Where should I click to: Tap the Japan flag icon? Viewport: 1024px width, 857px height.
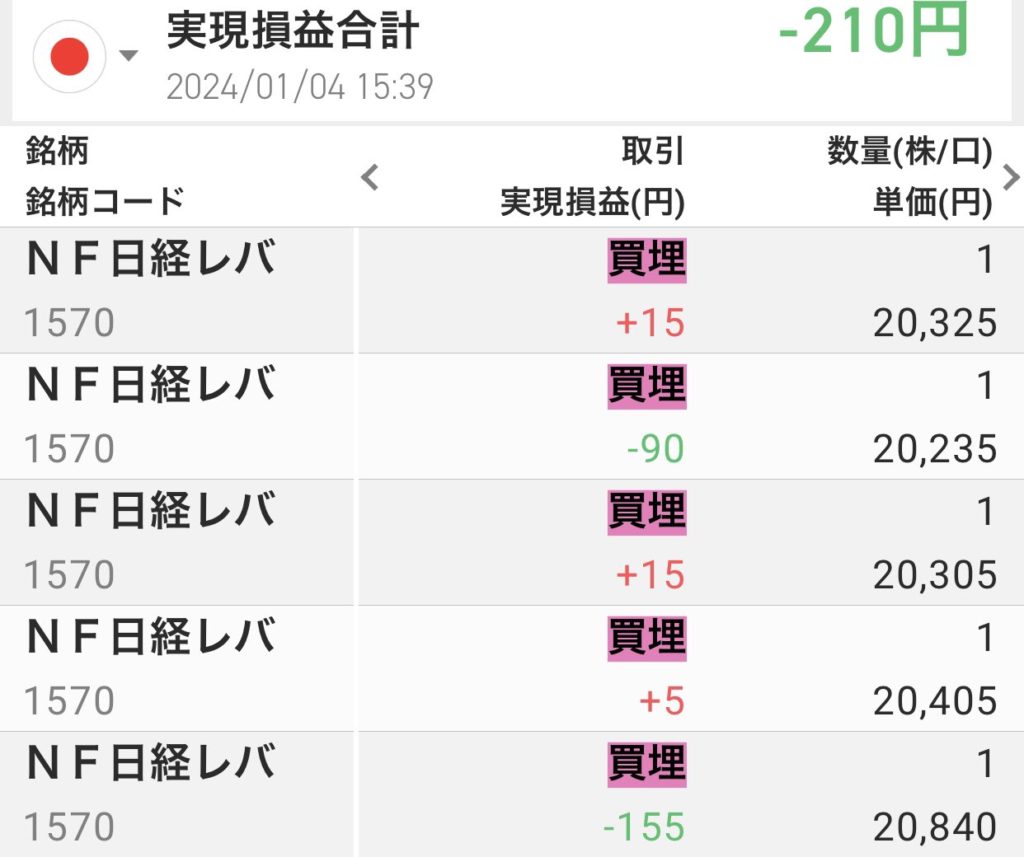pos(69,57)
